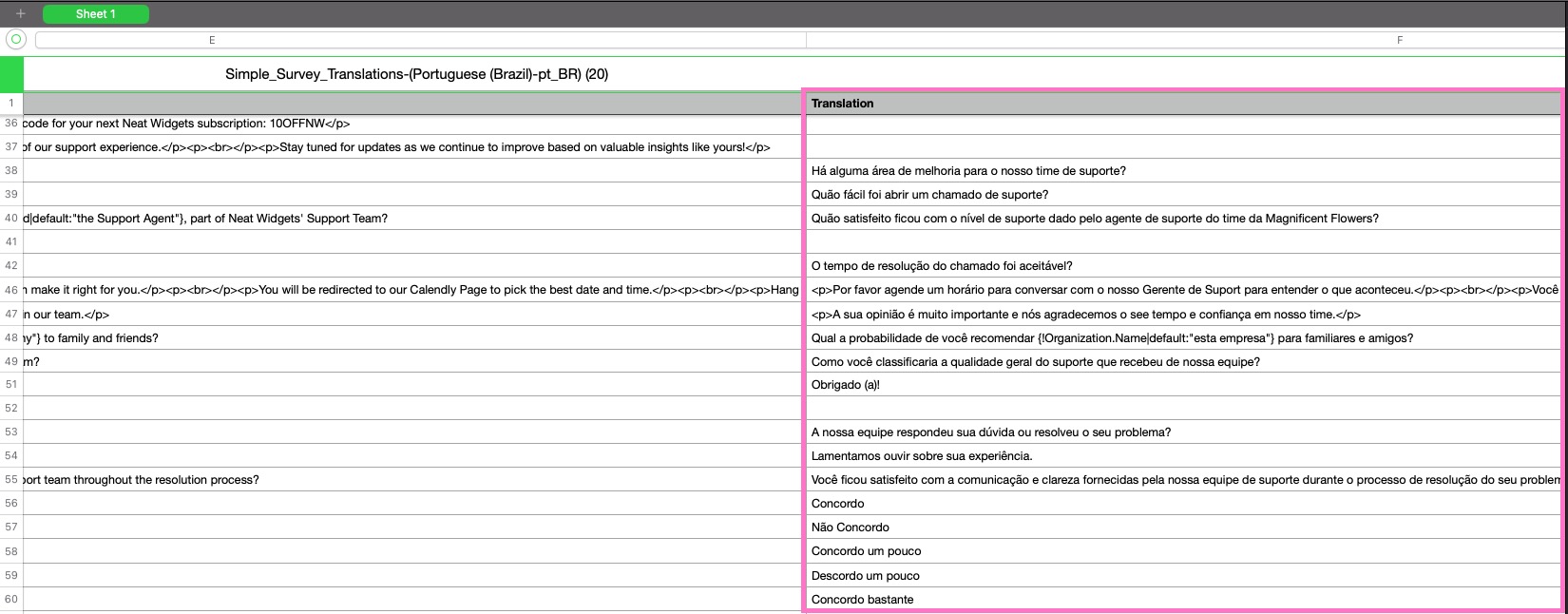
Task: Click the table title Simple_Survey_Translations
Action: coord(417,74)
